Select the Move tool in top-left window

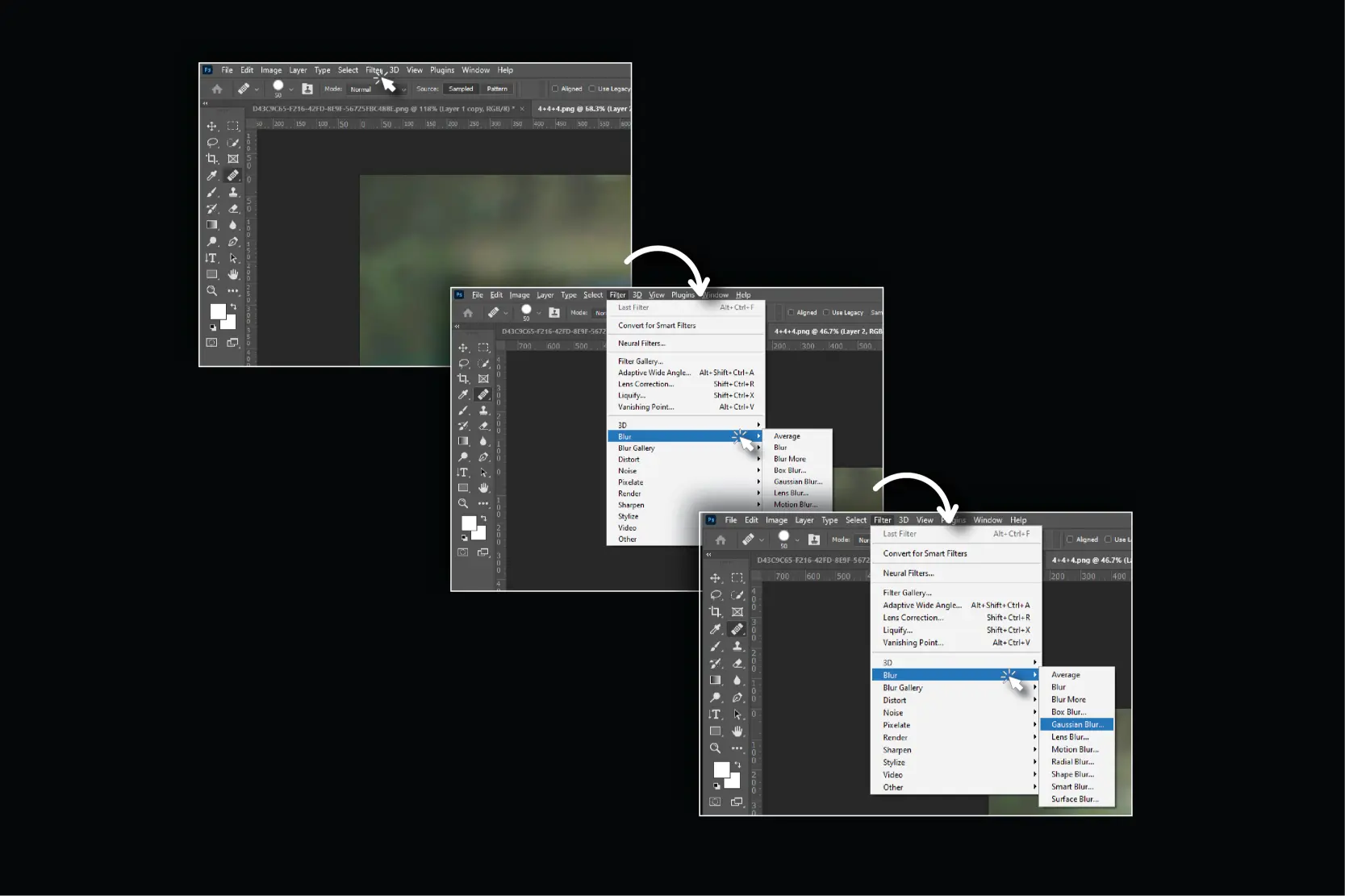[x=211, y=126]
